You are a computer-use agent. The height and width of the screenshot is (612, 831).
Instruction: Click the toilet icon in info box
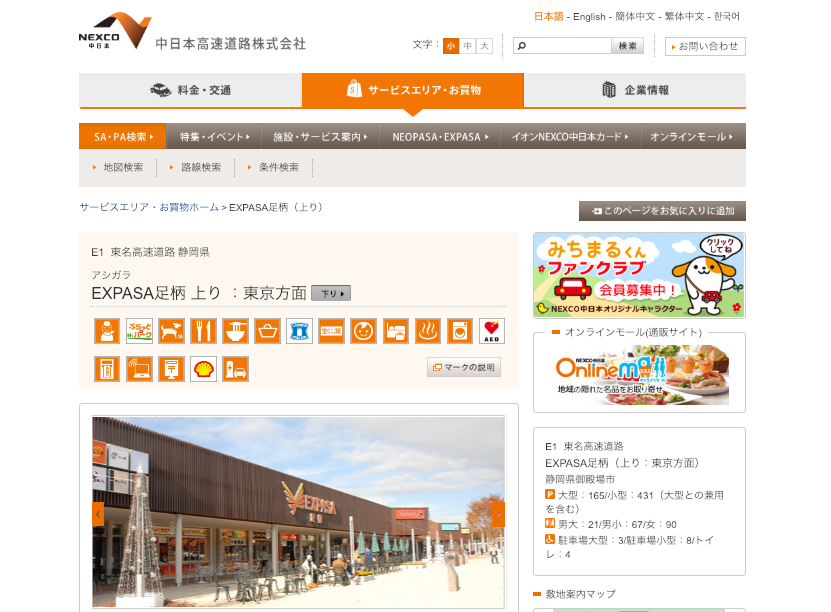(550, 524)
